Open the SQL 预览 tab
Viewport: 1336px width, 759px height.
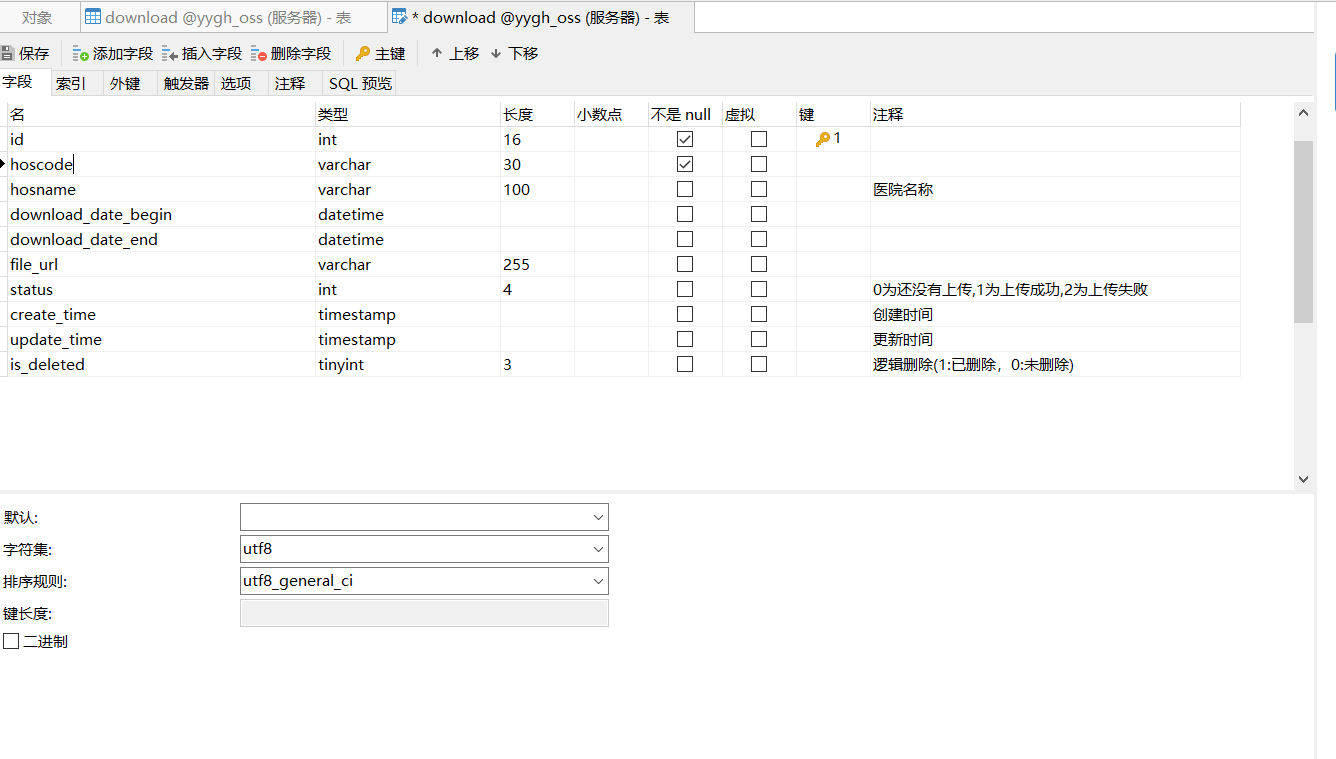point(360,84)
